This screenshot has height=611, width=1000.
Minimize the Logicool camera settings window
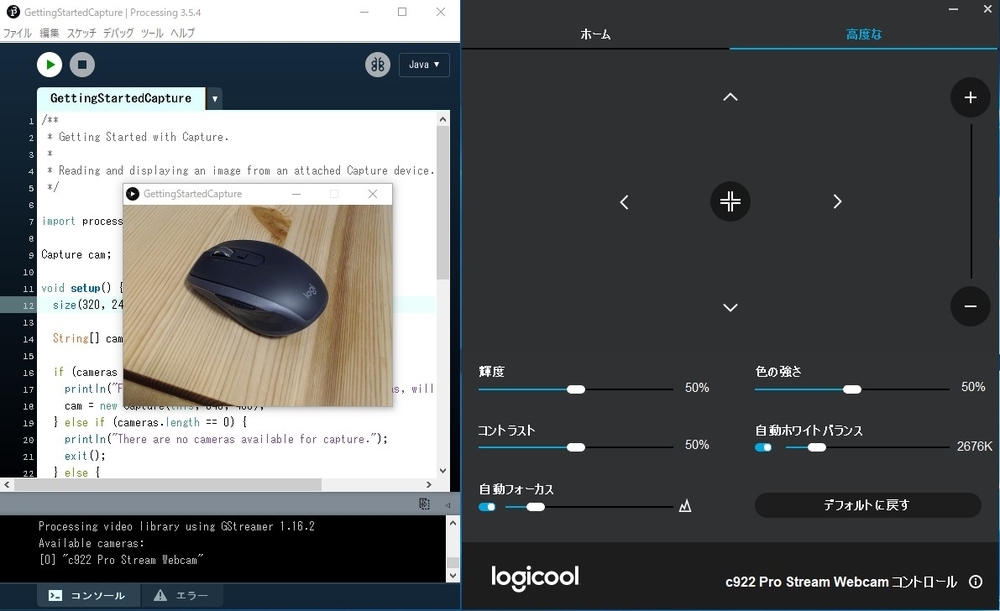(953, 9)
